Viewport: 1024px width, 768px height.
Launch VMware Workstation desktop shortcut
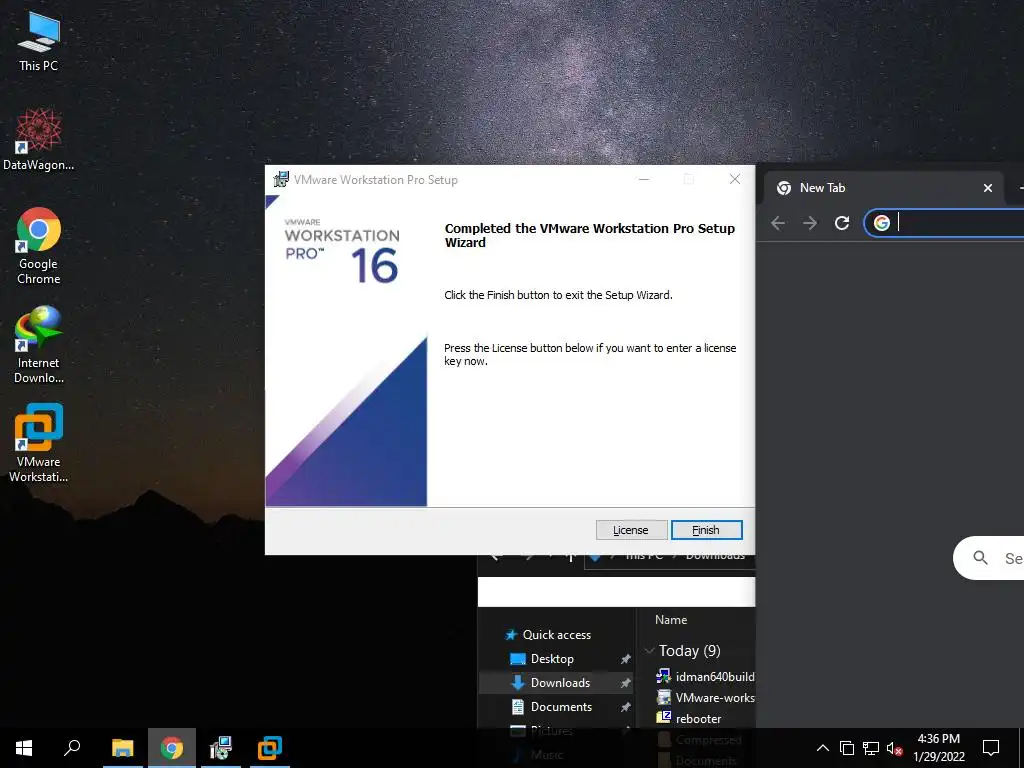39,443
